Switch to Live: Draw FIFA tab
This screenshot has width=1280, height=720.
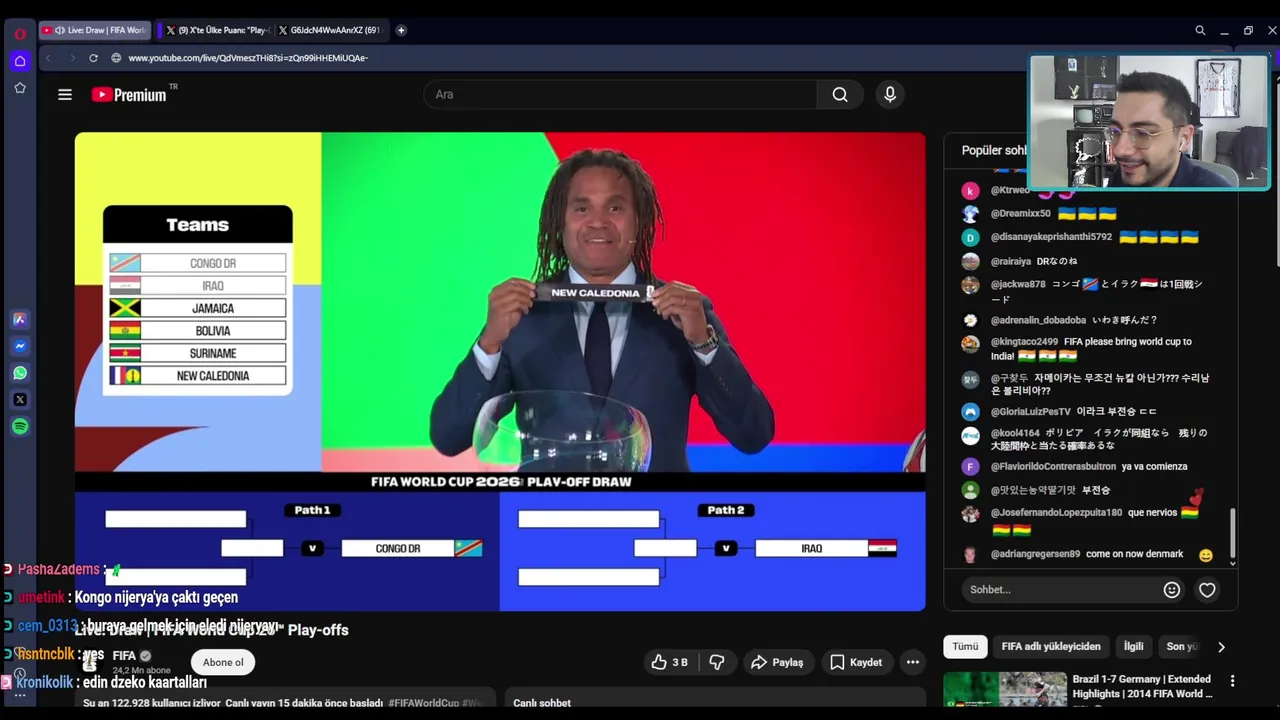pos(97,30)
